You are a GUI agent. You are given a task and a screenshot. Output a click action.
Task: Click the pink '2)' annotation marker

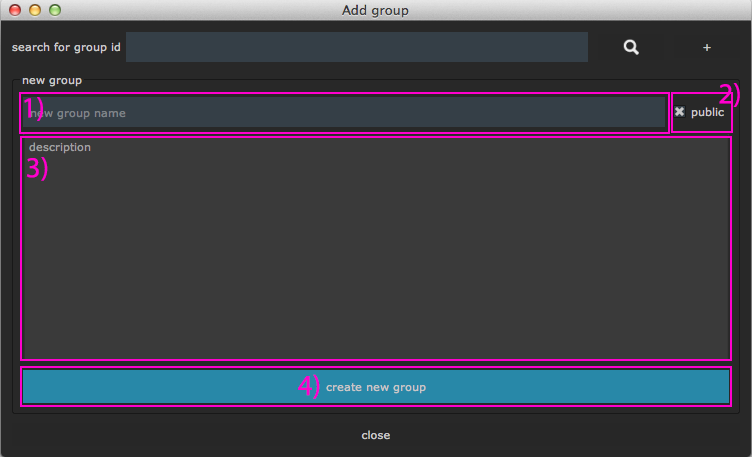coord(730,96)
